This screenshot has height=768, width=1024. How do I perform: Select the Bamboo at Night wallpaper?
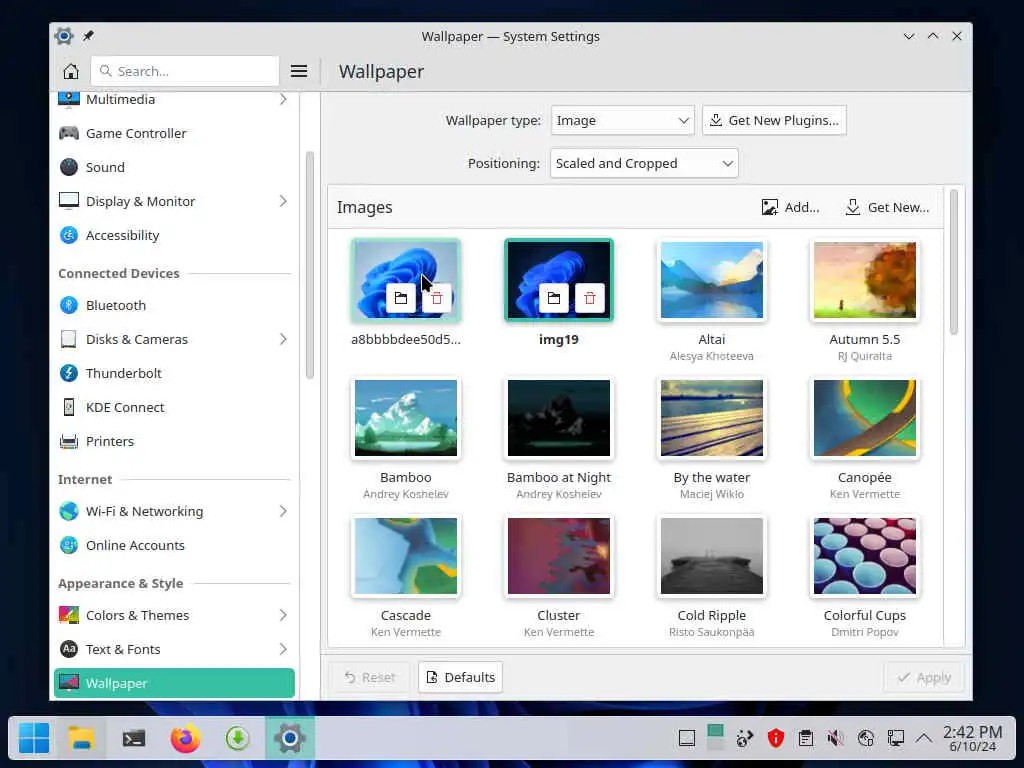559,418
